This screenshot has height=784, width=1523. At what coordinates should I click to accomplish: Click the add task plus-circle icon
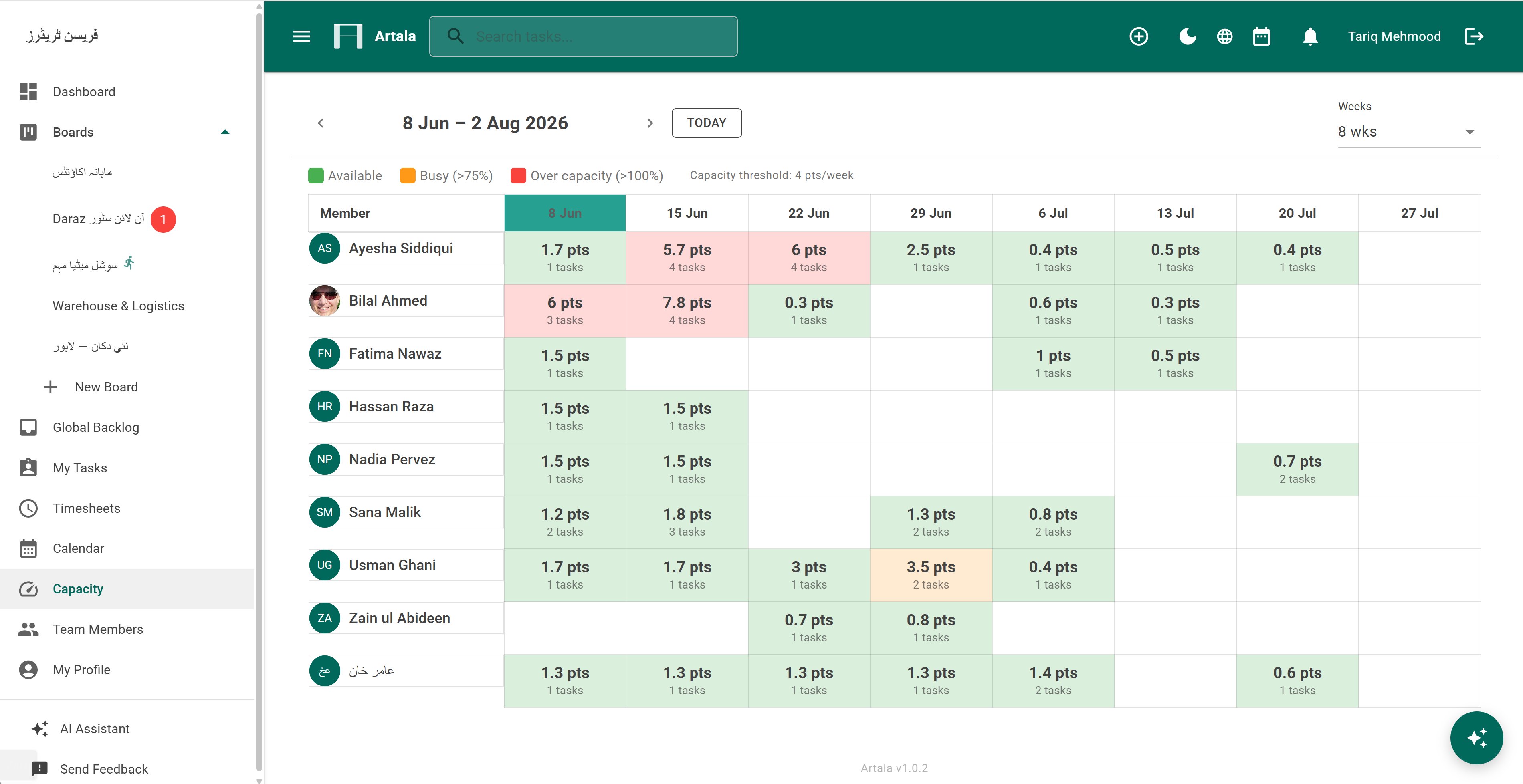pos(1139,36)
